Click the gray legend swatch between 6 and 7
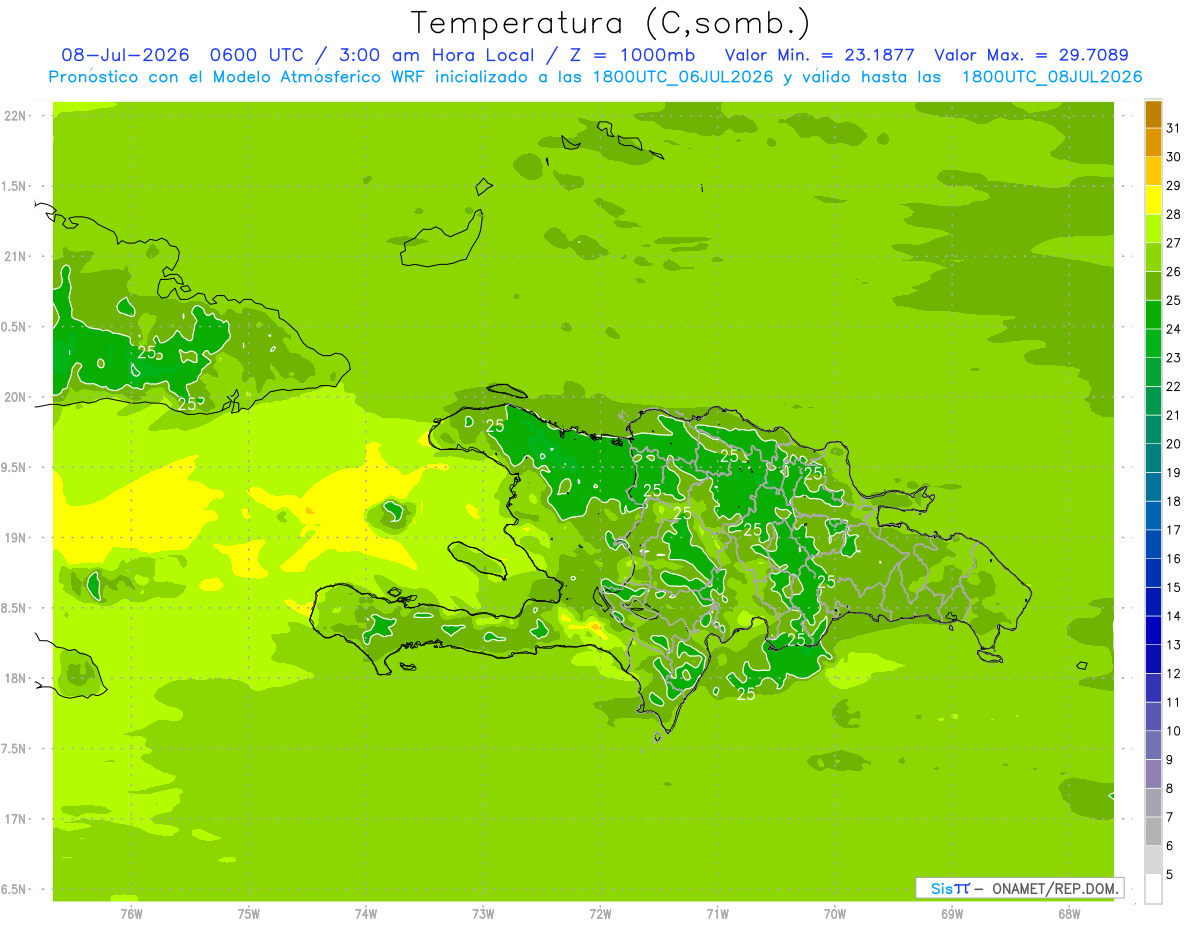This screenshot has width=1200, height=927. pyautogui.click(x=1153, y=831)
